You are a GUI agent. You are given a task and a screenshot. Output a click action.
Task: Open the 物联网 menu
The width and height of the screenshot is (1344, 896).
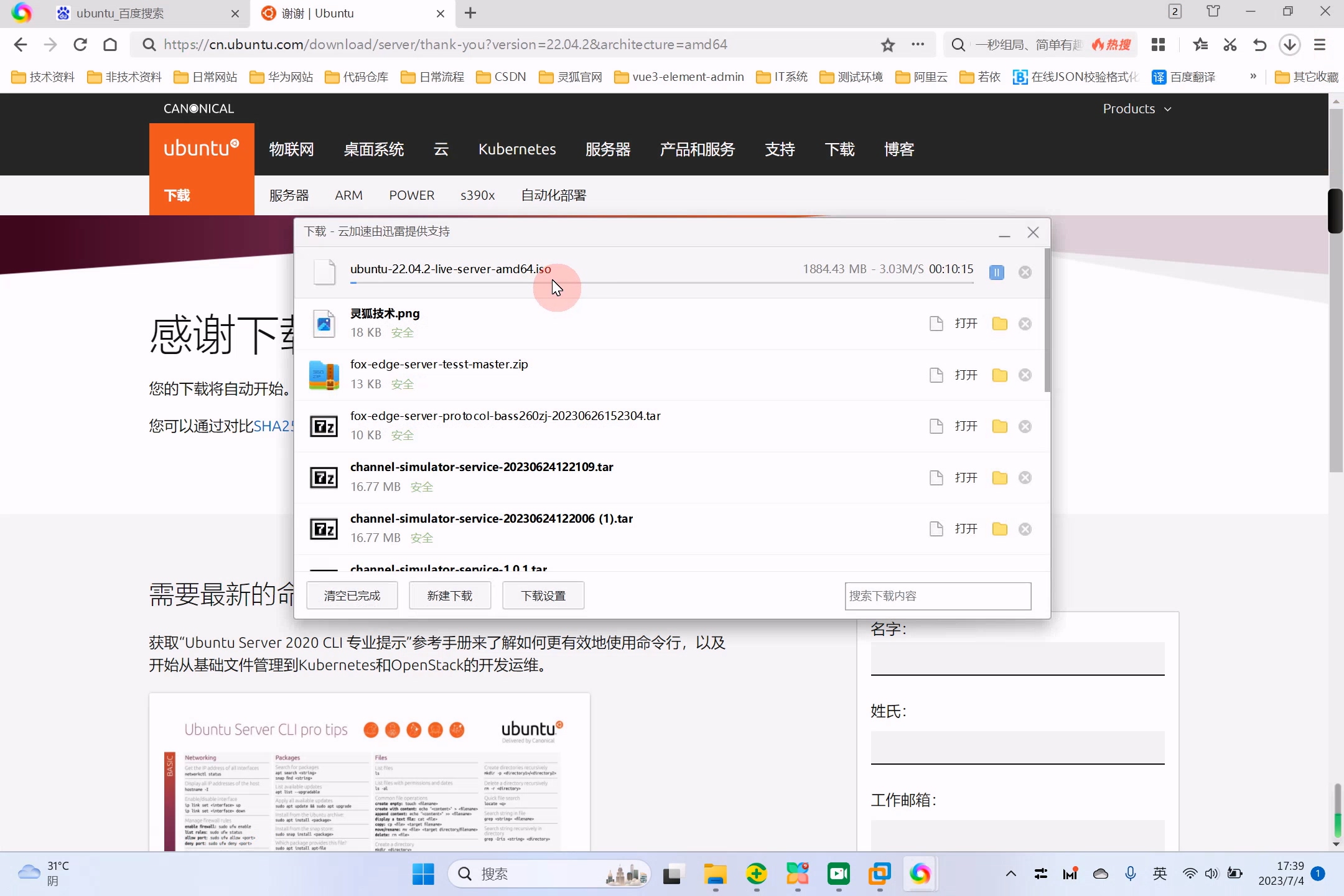pos(292,149)
